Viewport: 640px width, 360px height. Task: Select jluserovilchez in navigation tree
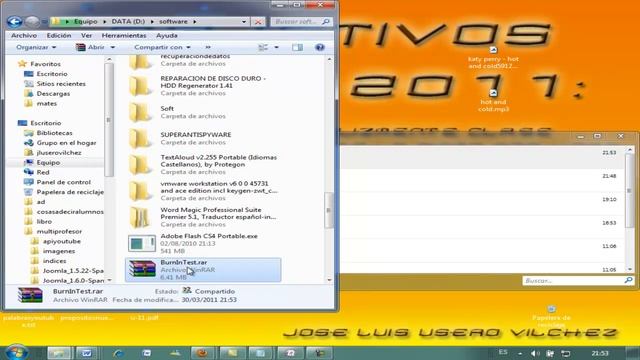click(59, 153)
